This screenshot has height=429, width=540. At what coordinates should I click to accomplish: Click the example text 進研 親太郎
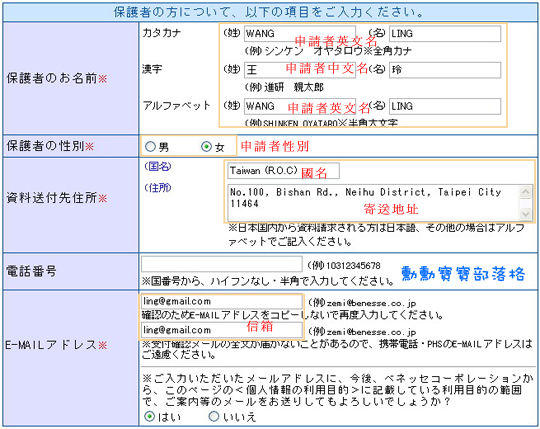pyautogui.click(x=294, y=87)
